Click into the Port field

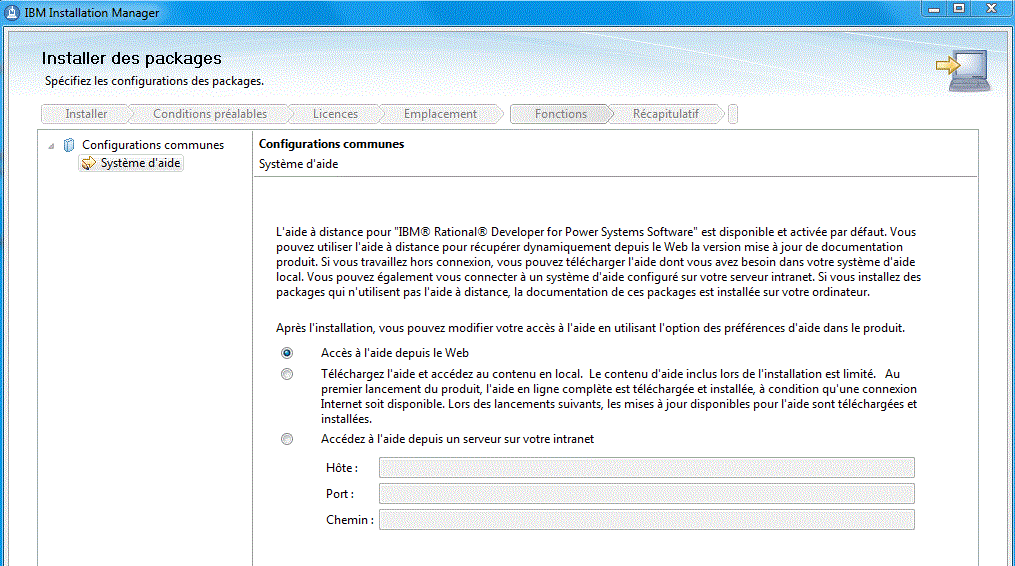click(x=647, y=493)
